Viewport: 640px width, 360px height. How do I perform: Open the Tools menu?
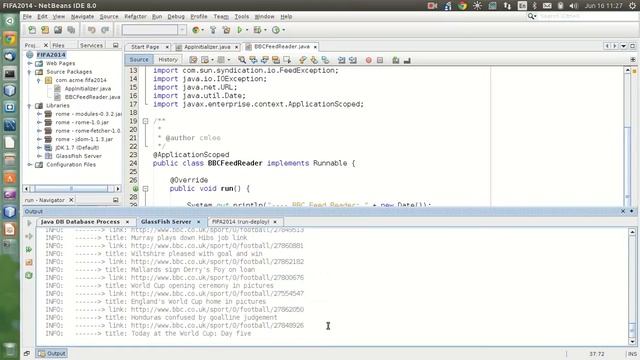coord(241,17)
